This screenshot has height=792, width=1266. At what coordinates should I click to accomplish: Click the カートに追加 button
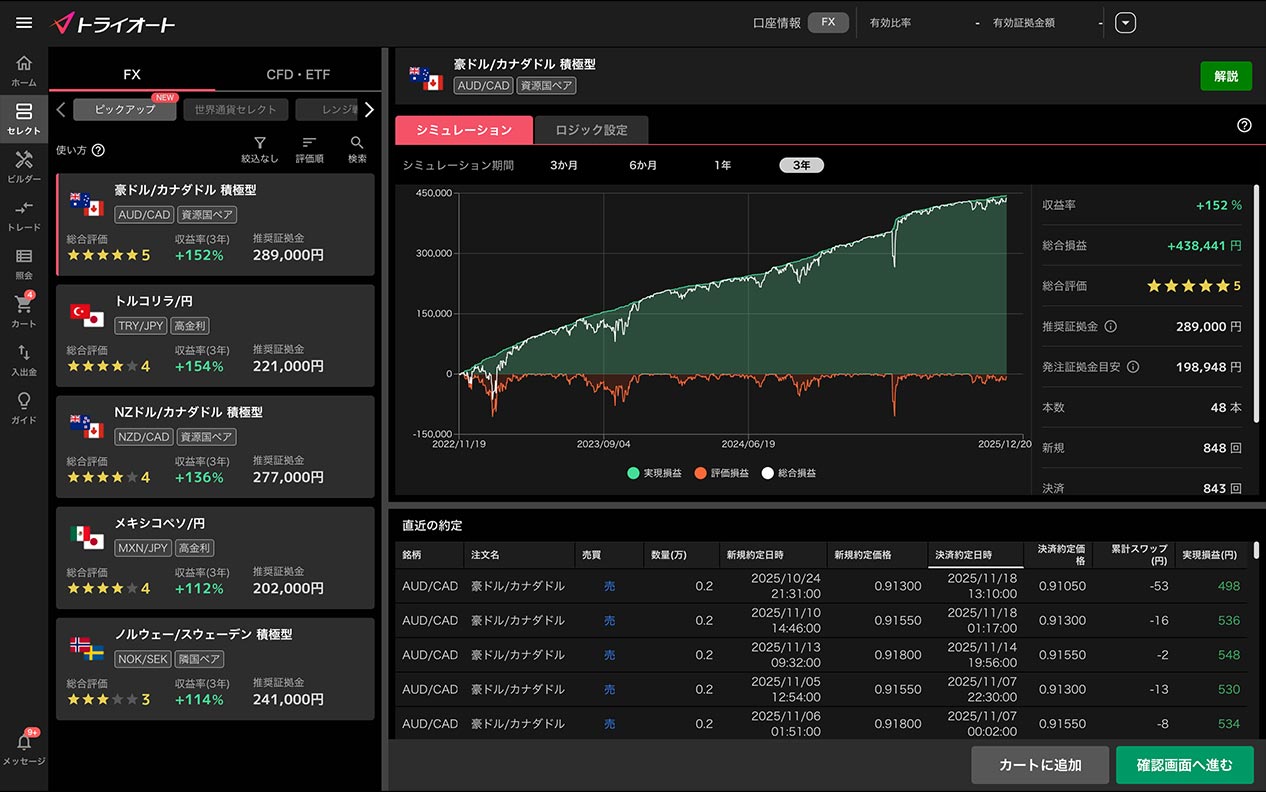click(x=1040, y=765)
